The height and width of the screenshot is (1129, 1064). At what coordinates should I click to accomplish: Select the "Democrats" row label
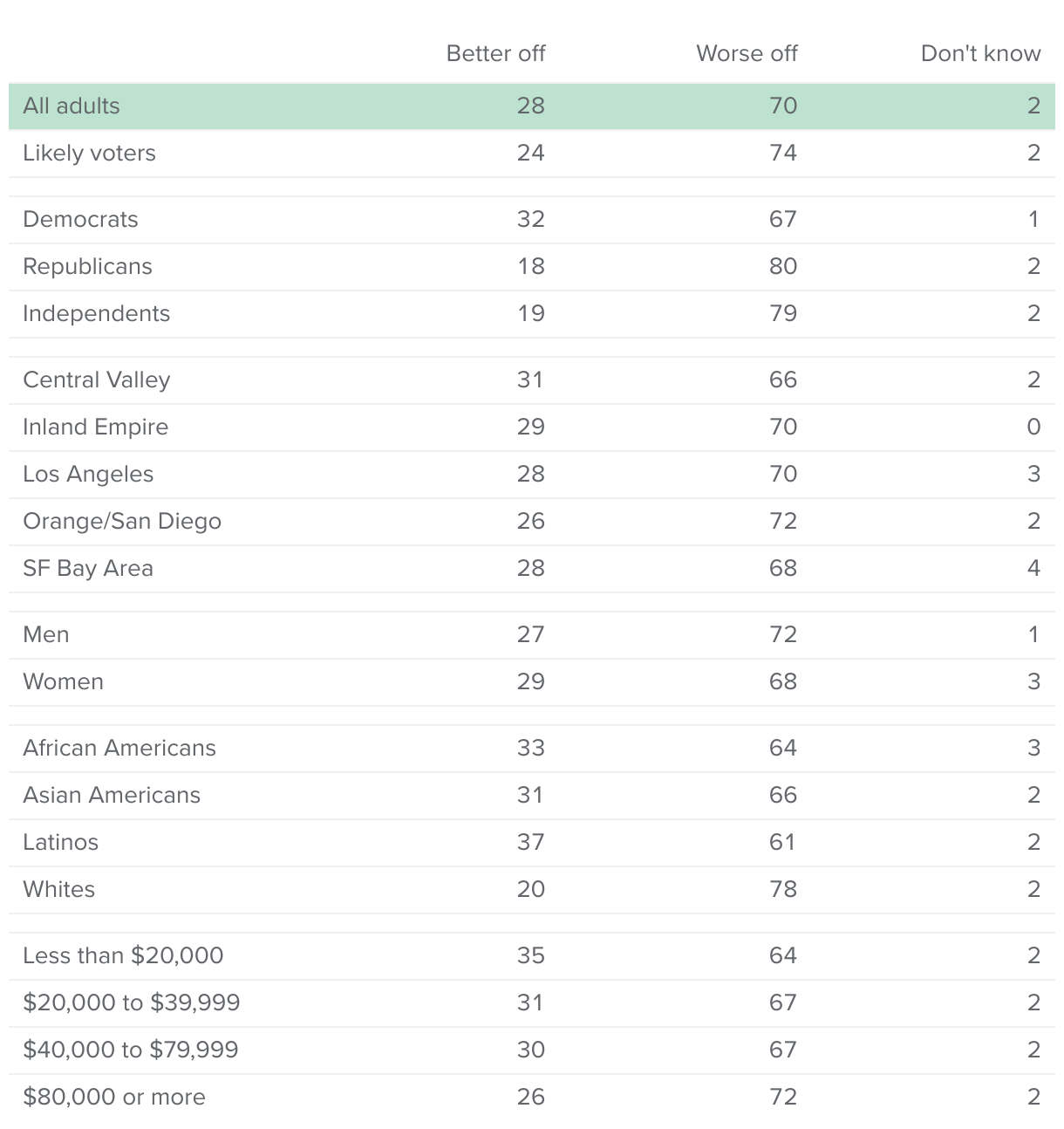(80, 219)
